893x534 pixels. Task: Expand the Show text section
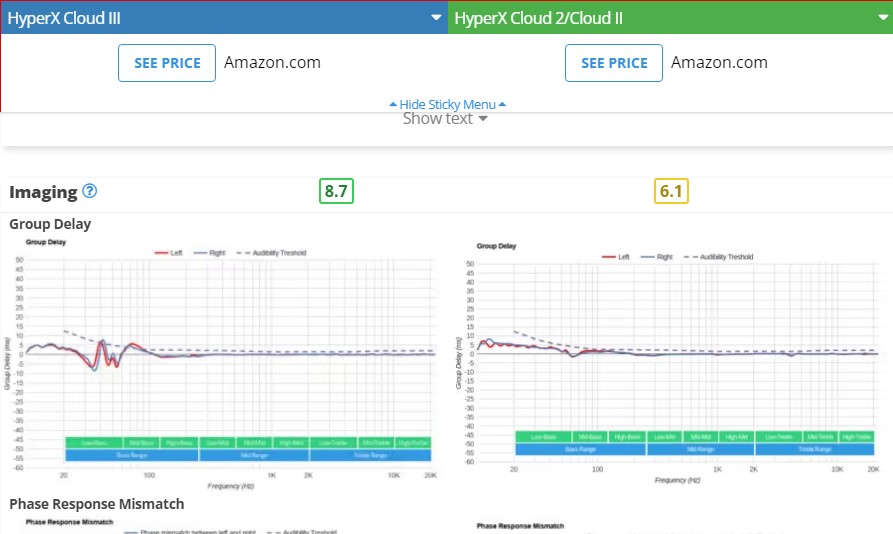point(445,118)
